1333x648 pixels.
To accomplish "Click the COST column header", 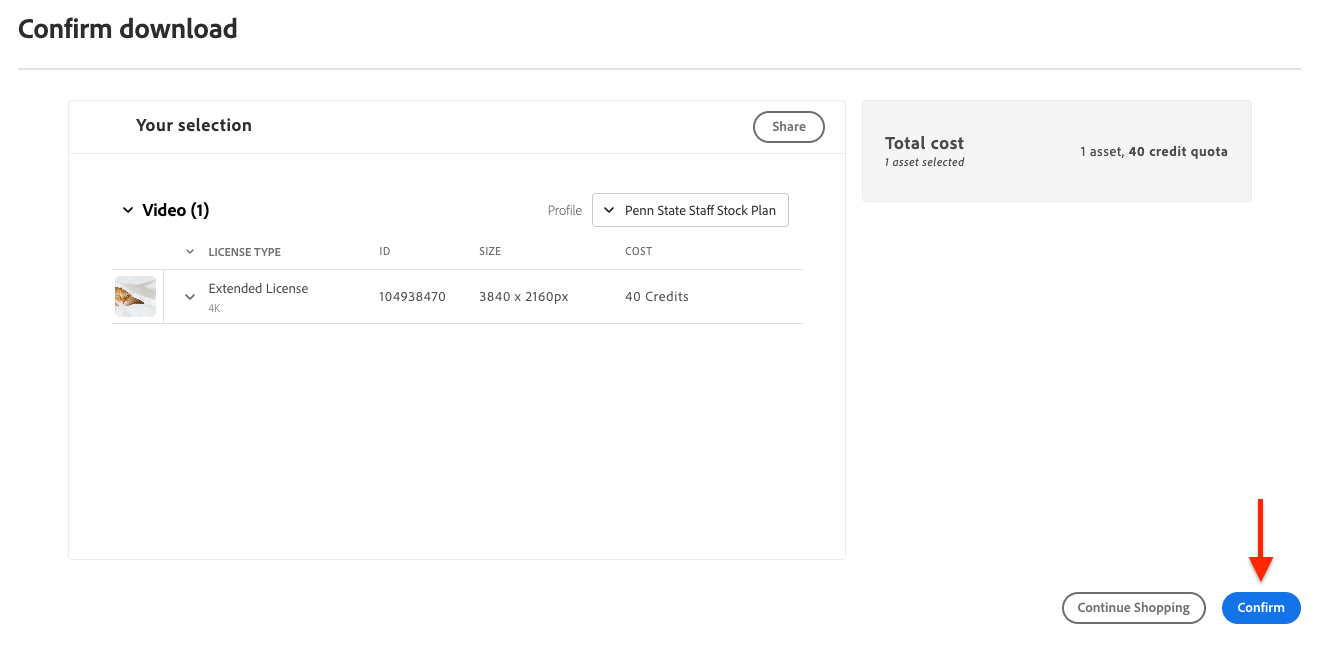I will 638,252.
